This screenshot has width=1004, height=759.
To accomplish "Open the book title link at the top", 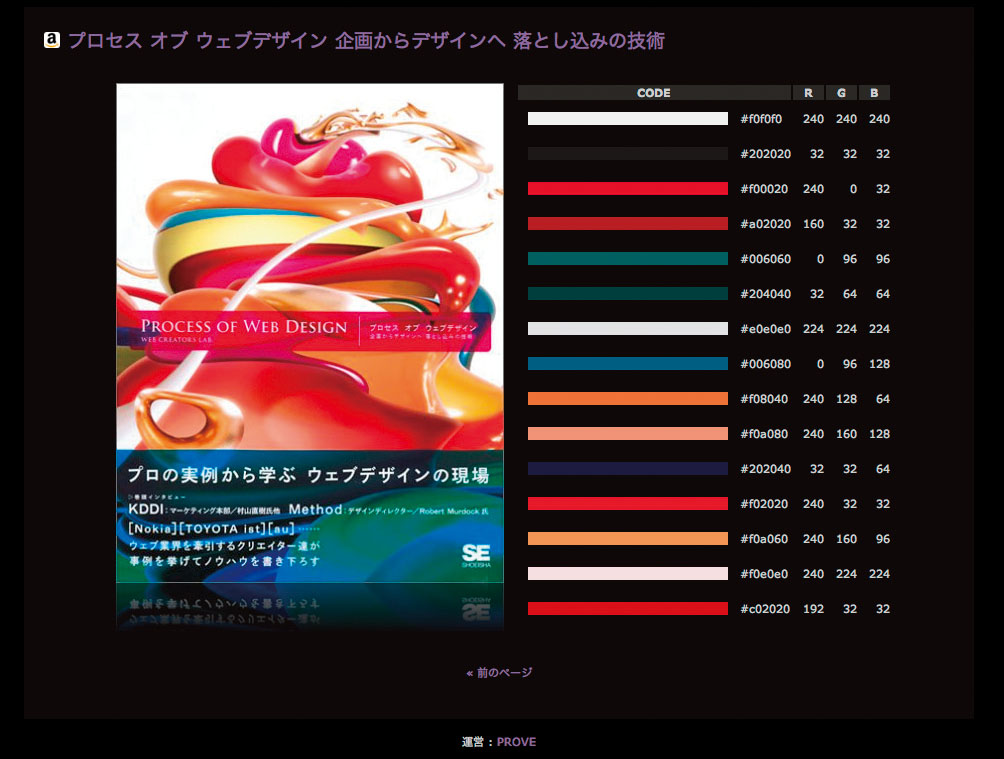I will pyautogui.click(x=370, y=39).
